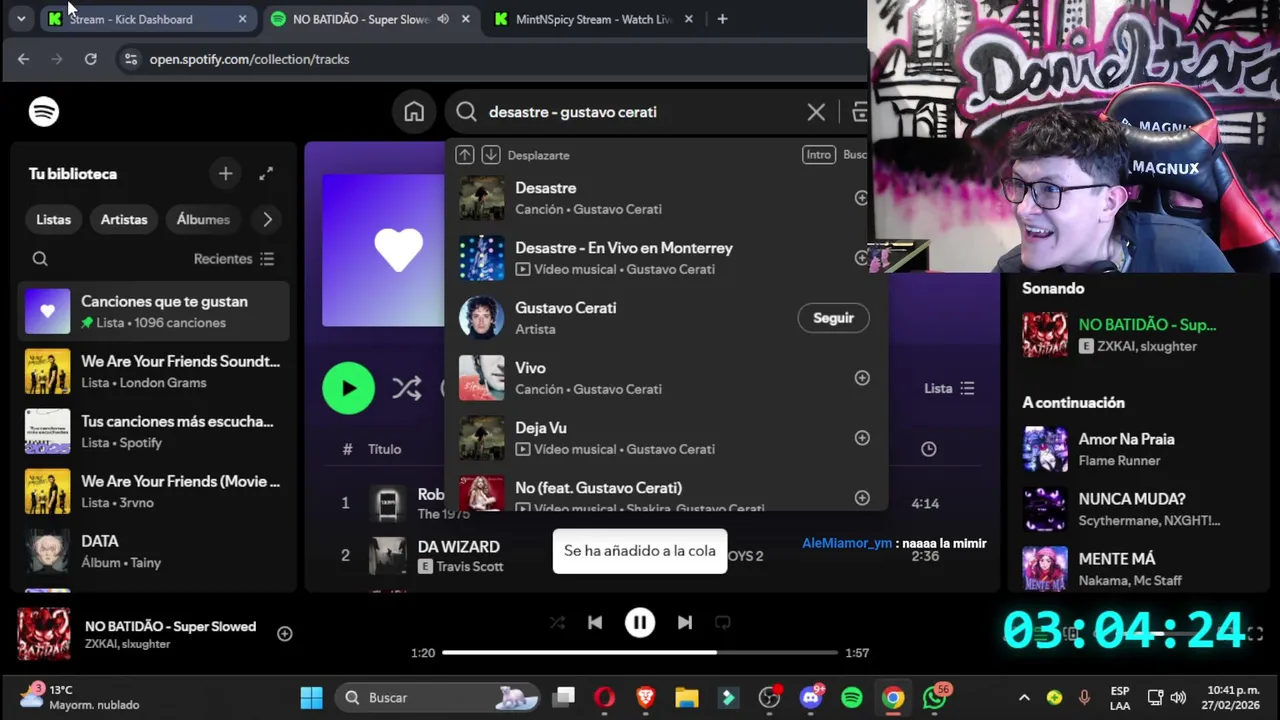This screenshot has height=720, width=1280.
Task: Toggle repeat in player bar
Action: (723, 622)
